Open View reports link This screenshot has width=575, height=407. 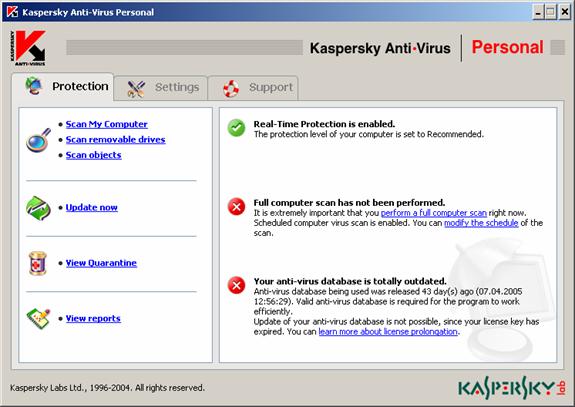click(x=93, y=318)
